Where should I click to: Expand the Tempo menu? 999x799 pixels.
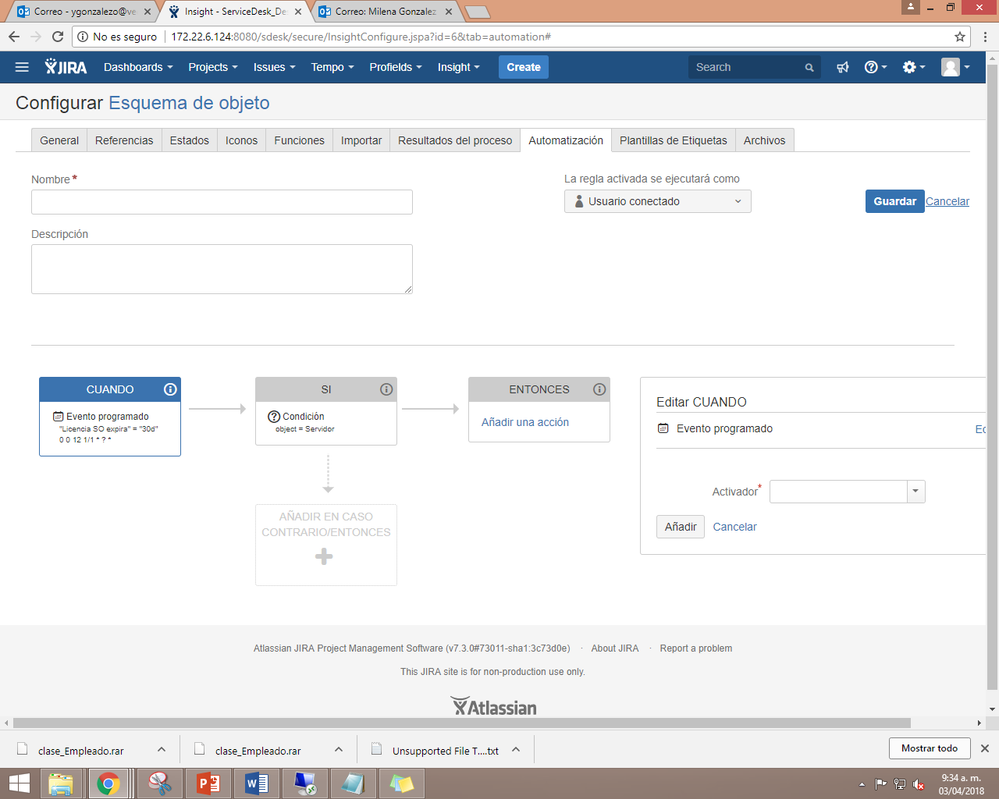[332, 67]
